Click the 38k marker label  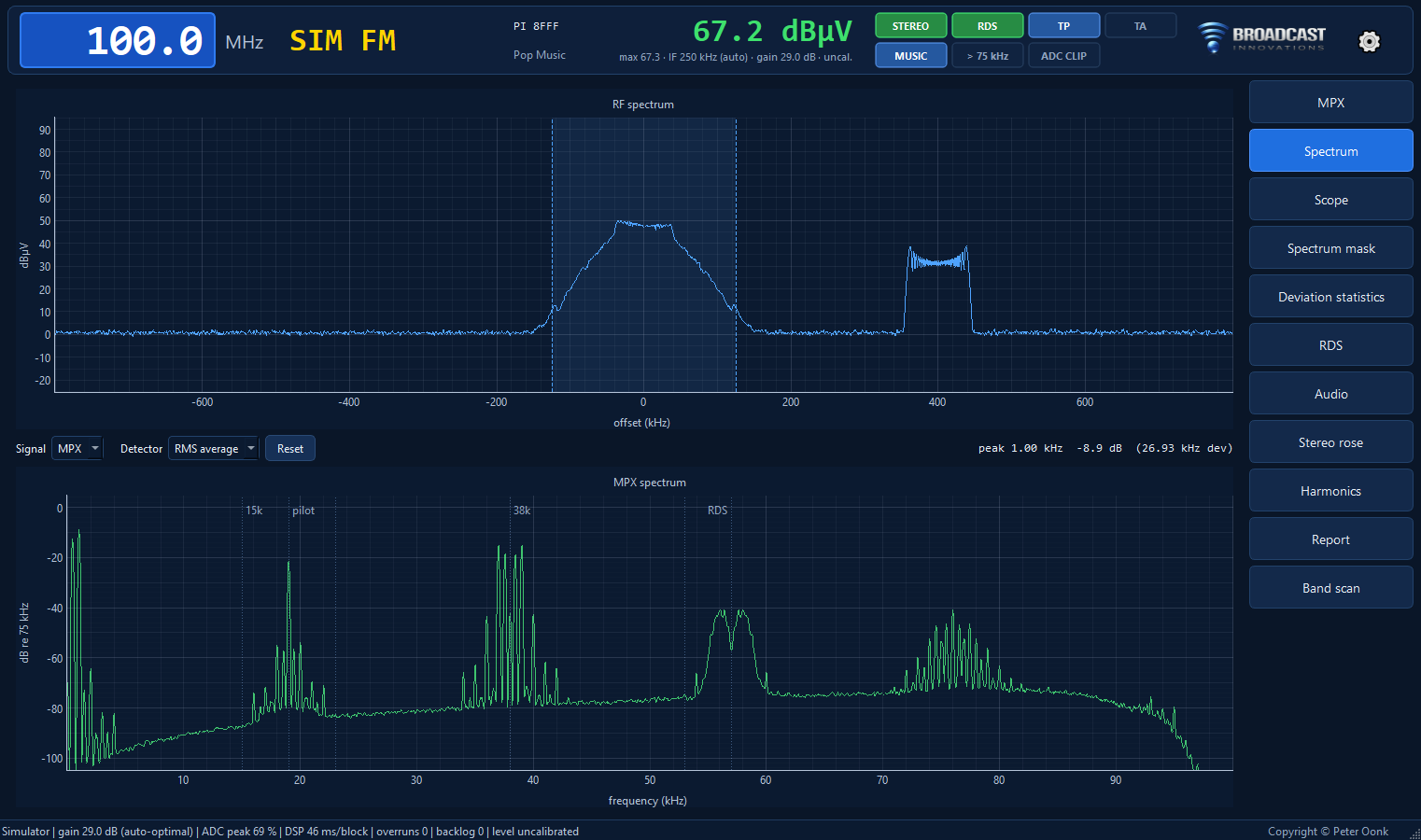[522, 511]
